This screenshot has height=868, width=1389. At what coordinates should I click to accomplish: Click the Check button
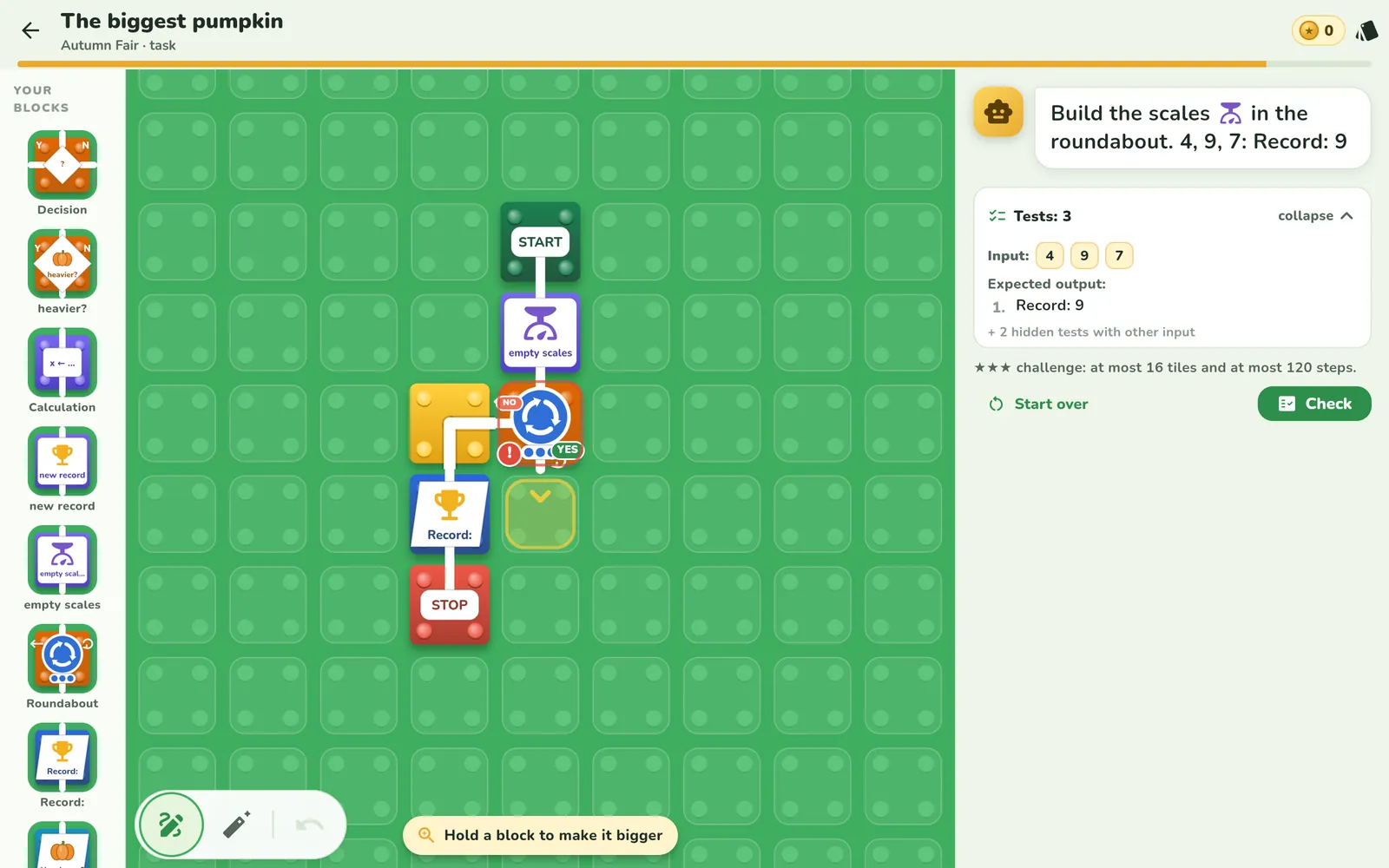[x=1314, y=404]
